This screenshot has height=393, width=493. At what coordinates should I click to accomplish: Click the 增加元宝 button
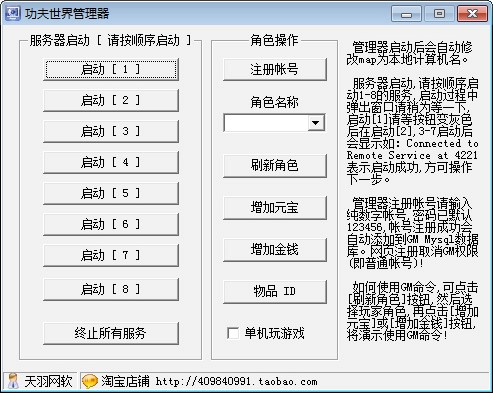(x=275, y=208)
